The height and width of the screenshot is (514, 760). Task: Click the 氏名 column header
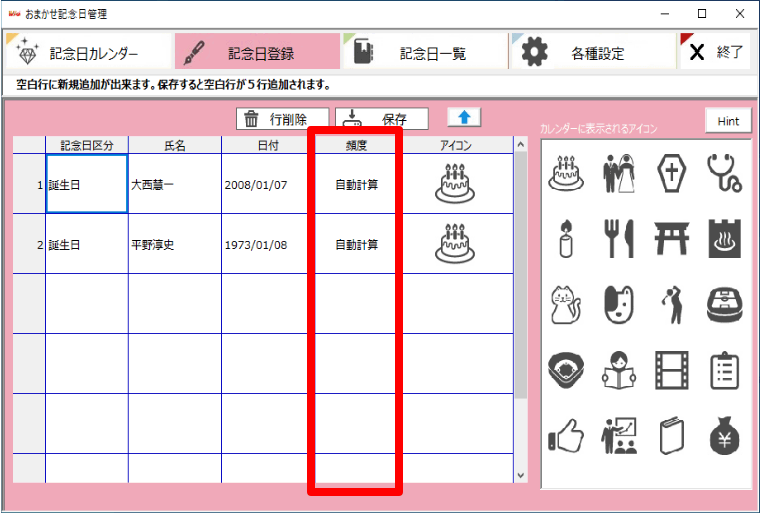click(x=175, y=145)
